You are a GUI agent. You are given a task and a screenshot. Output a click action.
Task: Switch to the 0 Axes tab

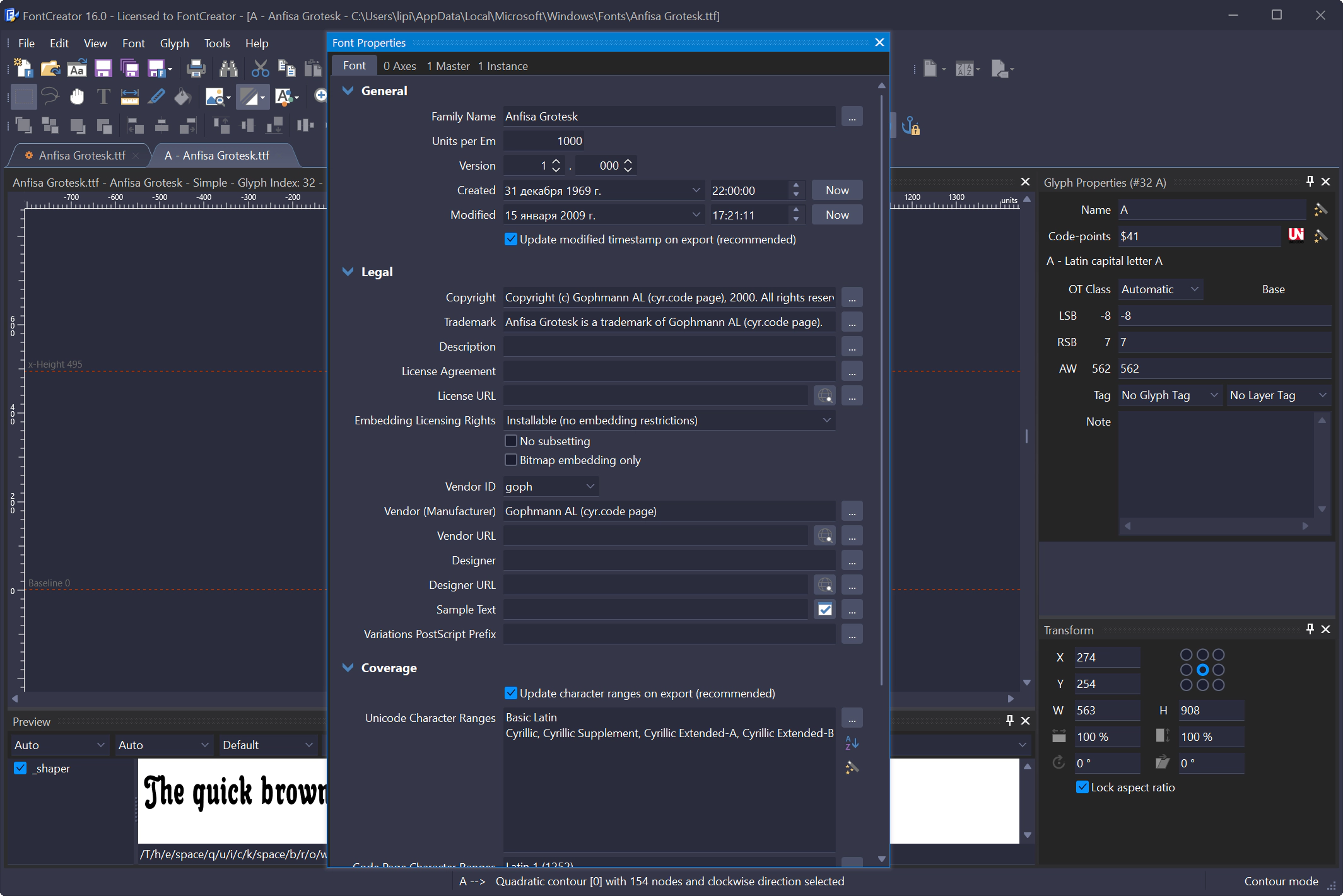pos(399,66)
